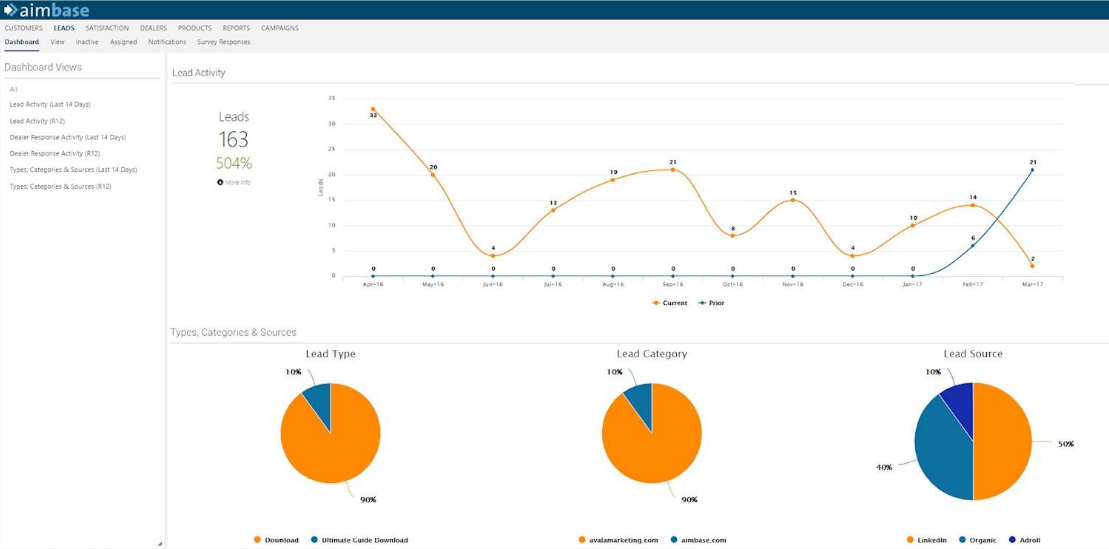
Task: Switch to the Dashboard sub-tab
Action: click(x=22, y=42)
